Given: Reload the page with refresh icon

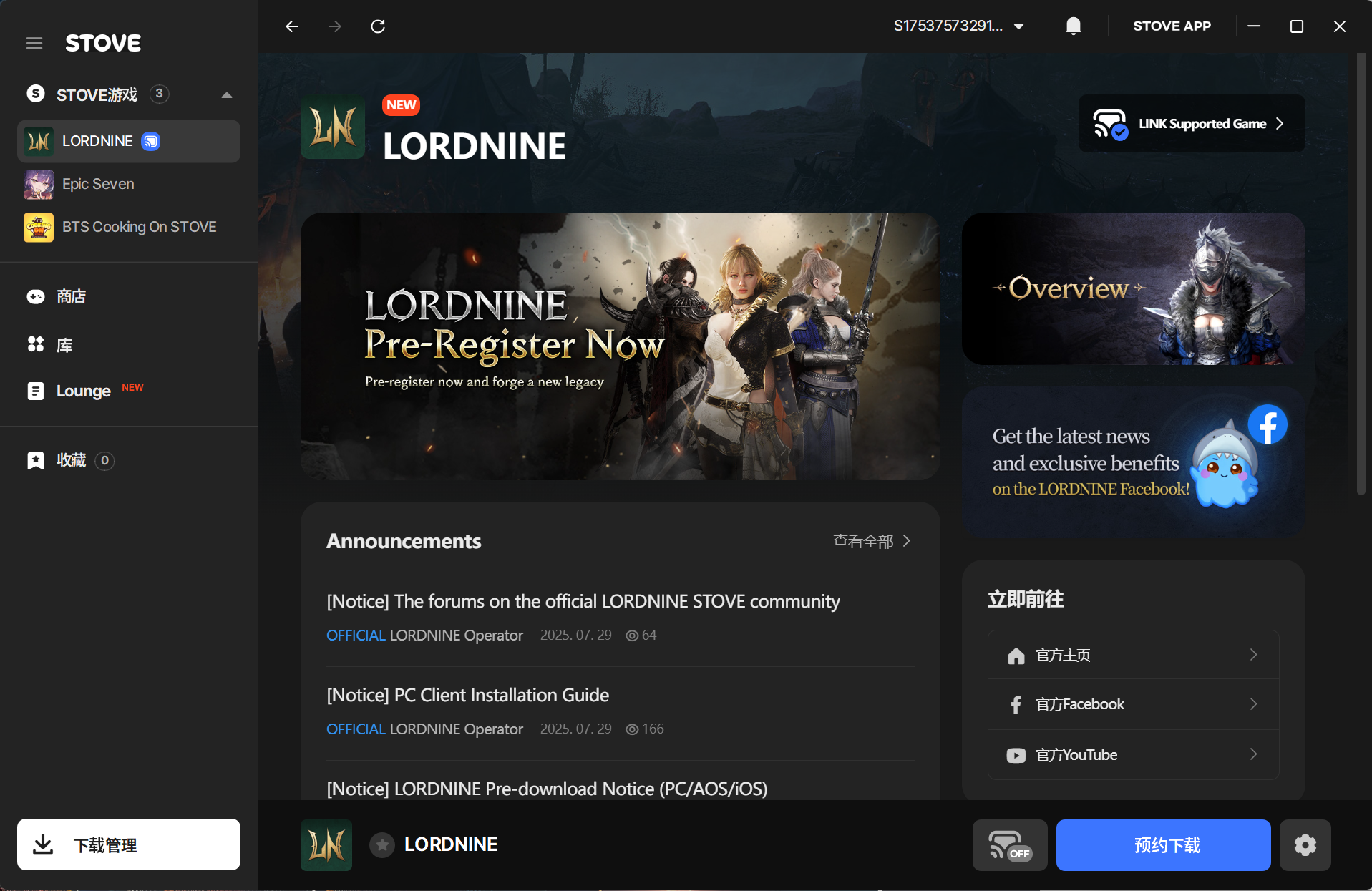Looking at the screenshot, I should tap(378, 26).
